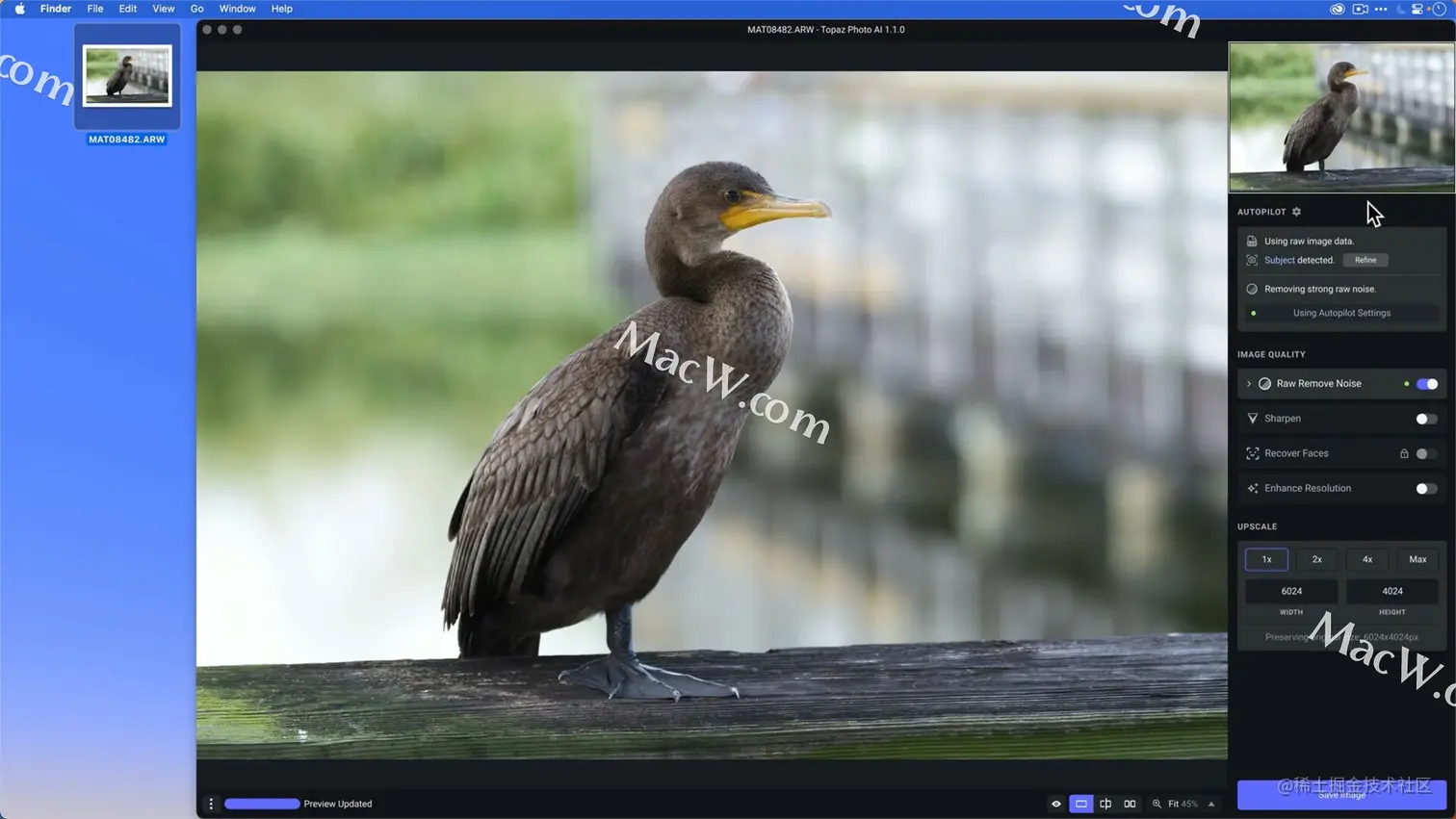The height and width of the screenshot is (819, 1456).
Task: Open the Fit 45% zoom dropdown arrow
Action: tap(1211, 804)
